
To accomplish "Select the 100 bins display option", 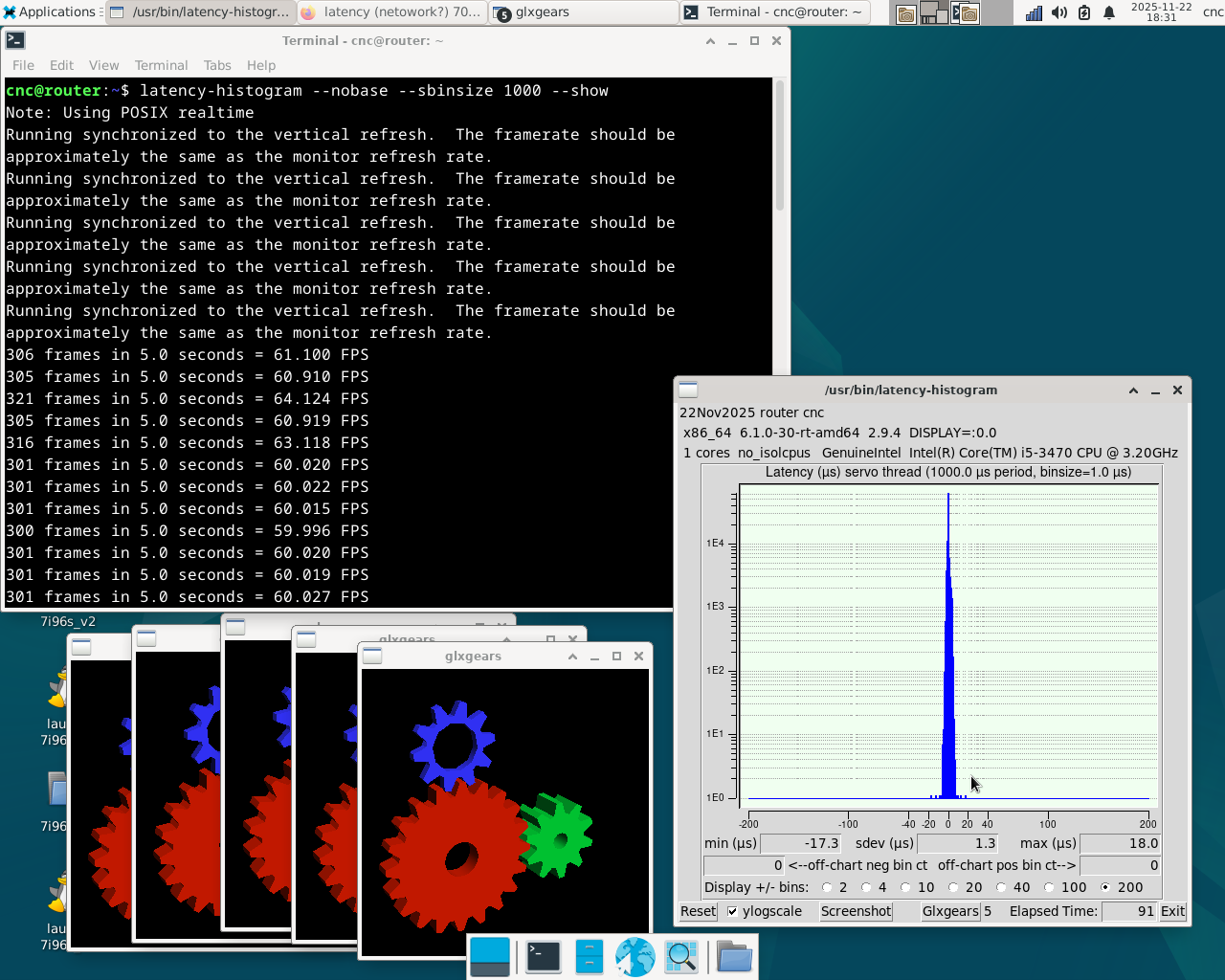I will click(1049, 887).
